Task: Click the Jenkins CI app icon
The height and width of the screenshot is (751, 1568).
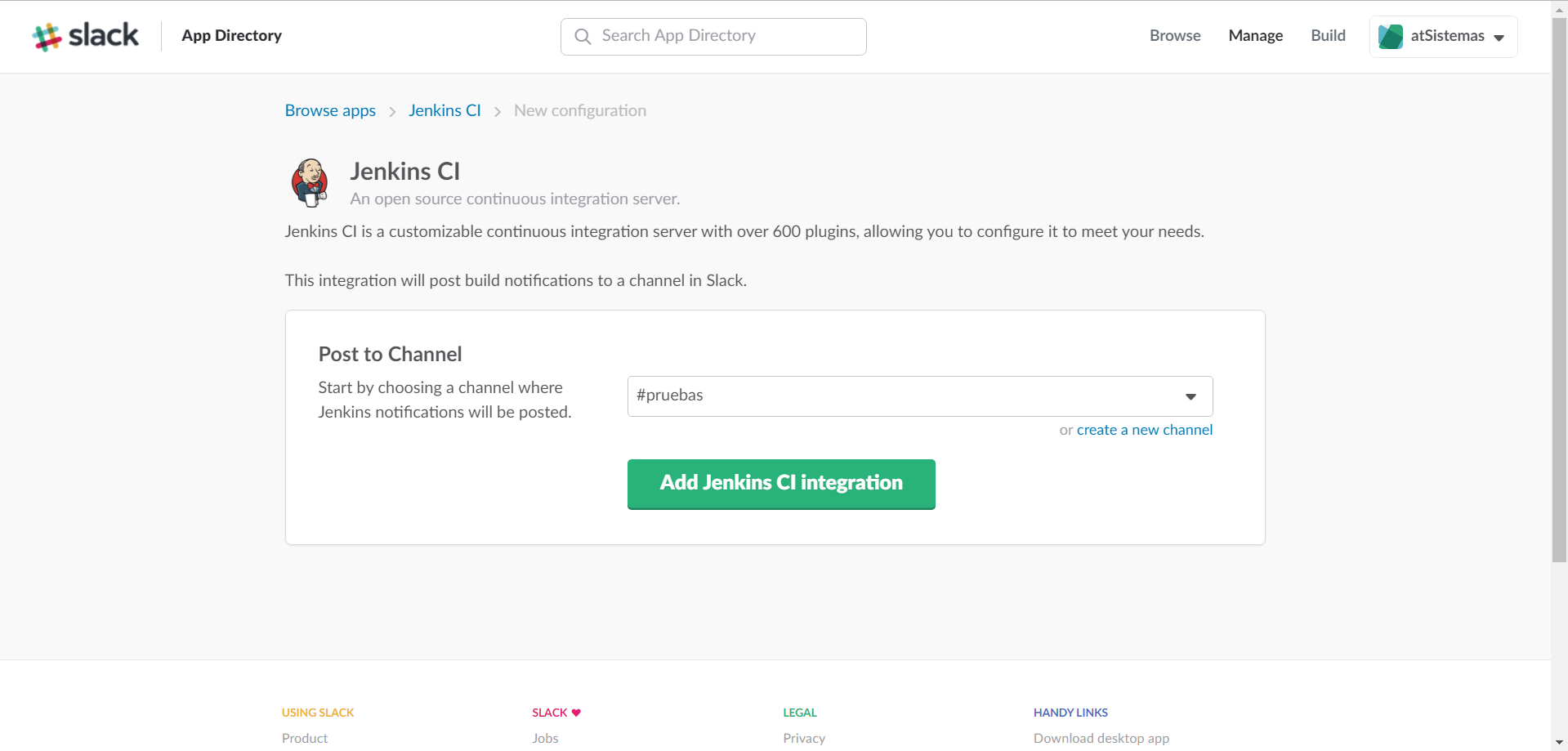Action: point(310,182)
